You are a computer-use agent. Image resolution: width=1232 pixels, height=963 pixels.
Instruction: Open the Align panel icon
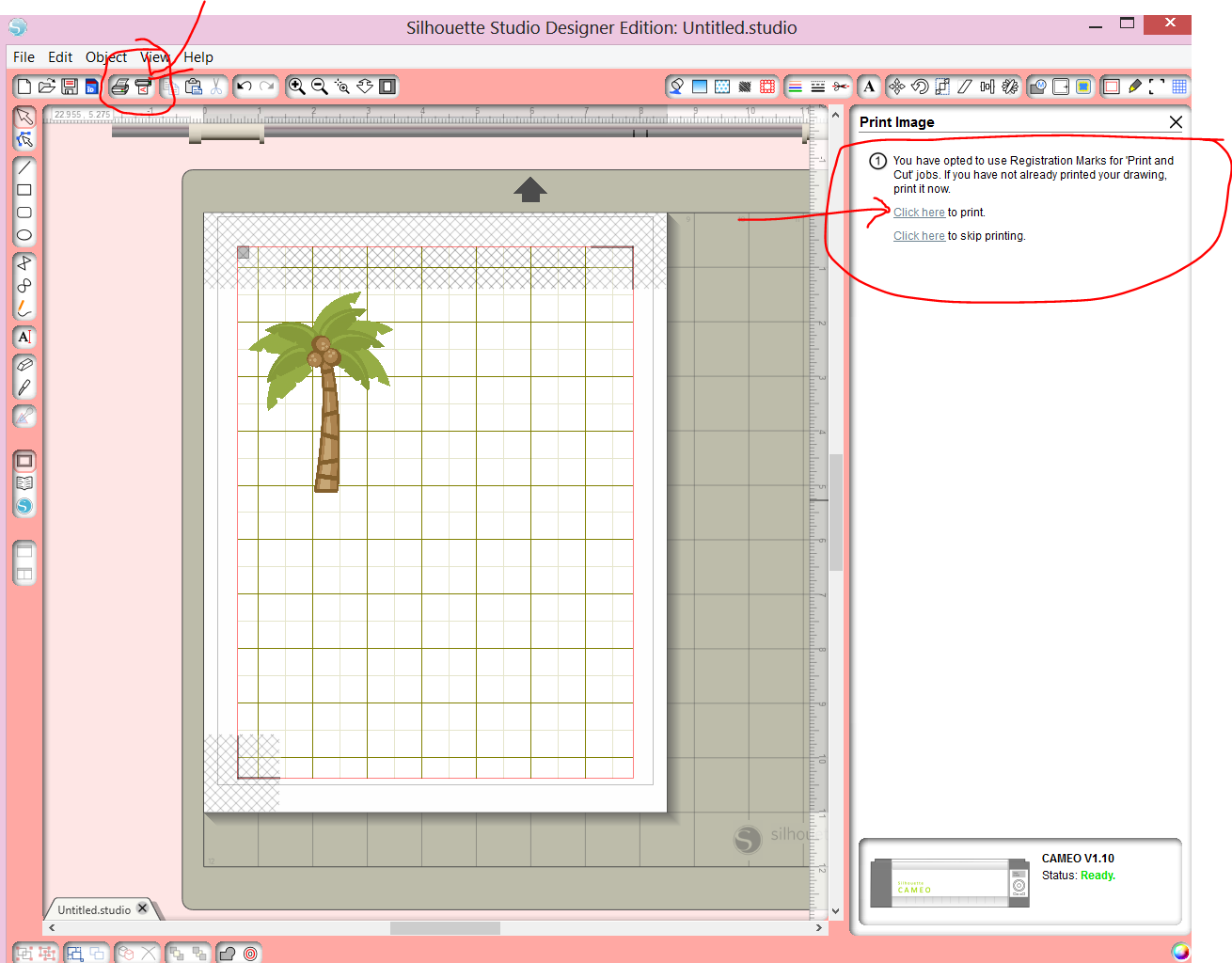[x=987, y=87]
